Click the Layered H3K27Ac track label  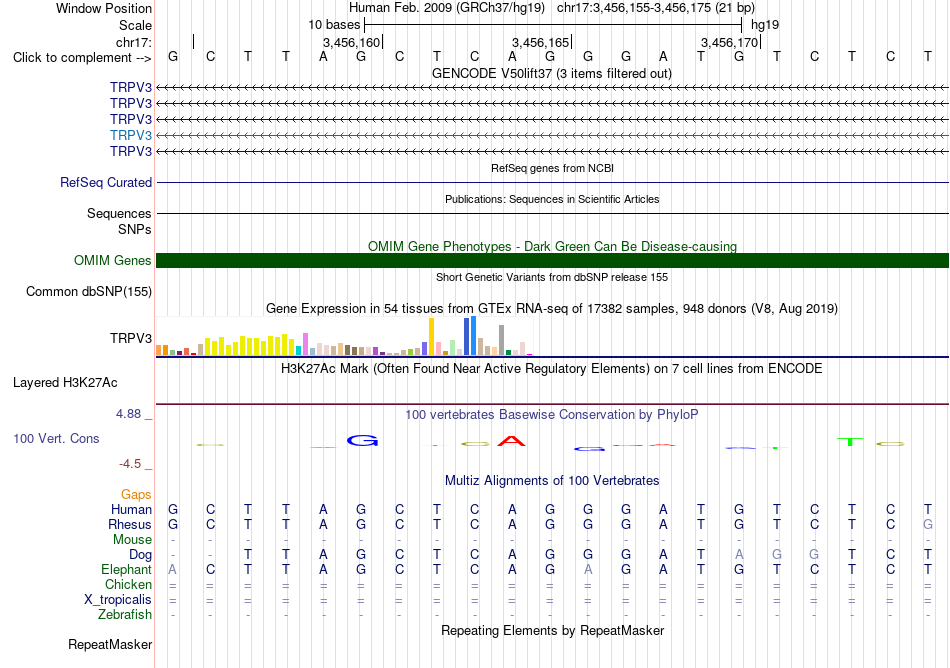tap(65, 383)
